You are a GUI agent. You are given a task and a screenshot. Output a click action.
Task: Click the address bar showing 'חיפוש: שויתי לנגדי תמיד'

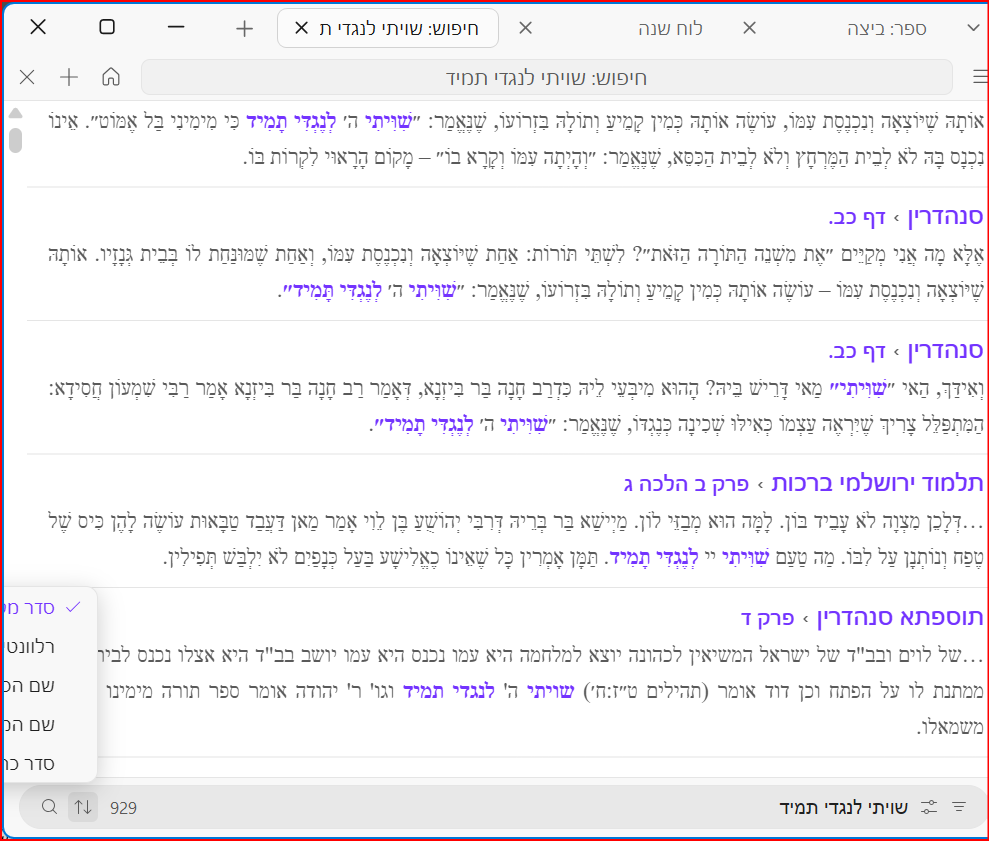(x=547, y=78)
